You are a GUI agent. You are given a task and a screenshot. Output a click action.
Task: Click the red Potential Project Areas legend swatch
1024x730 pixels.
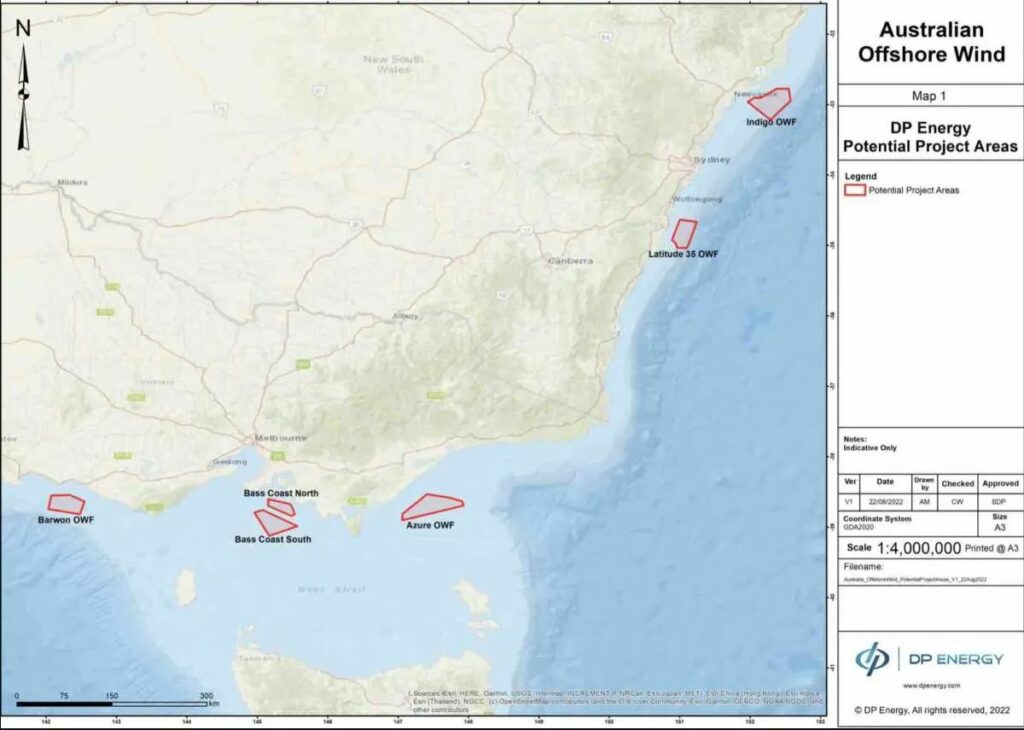pyautogui.click(x=854, y=189)
